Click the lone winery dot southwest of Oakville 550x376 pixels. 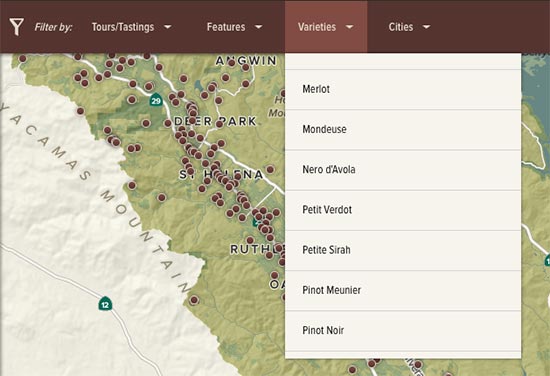pyautogui.click(x=194, y=300)
